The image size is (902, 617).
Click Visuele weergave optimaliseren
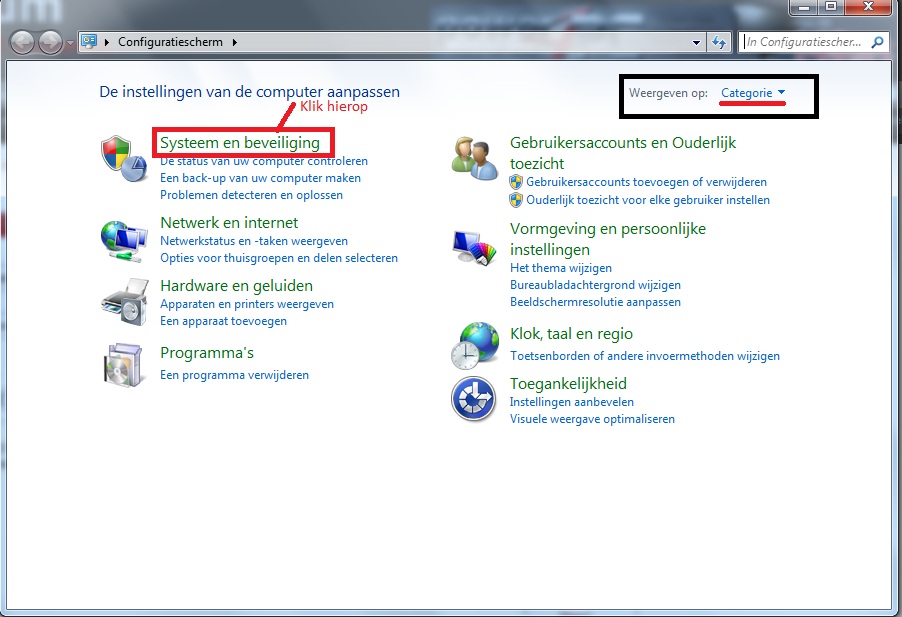pyautogui.click(x=593, y=419)
